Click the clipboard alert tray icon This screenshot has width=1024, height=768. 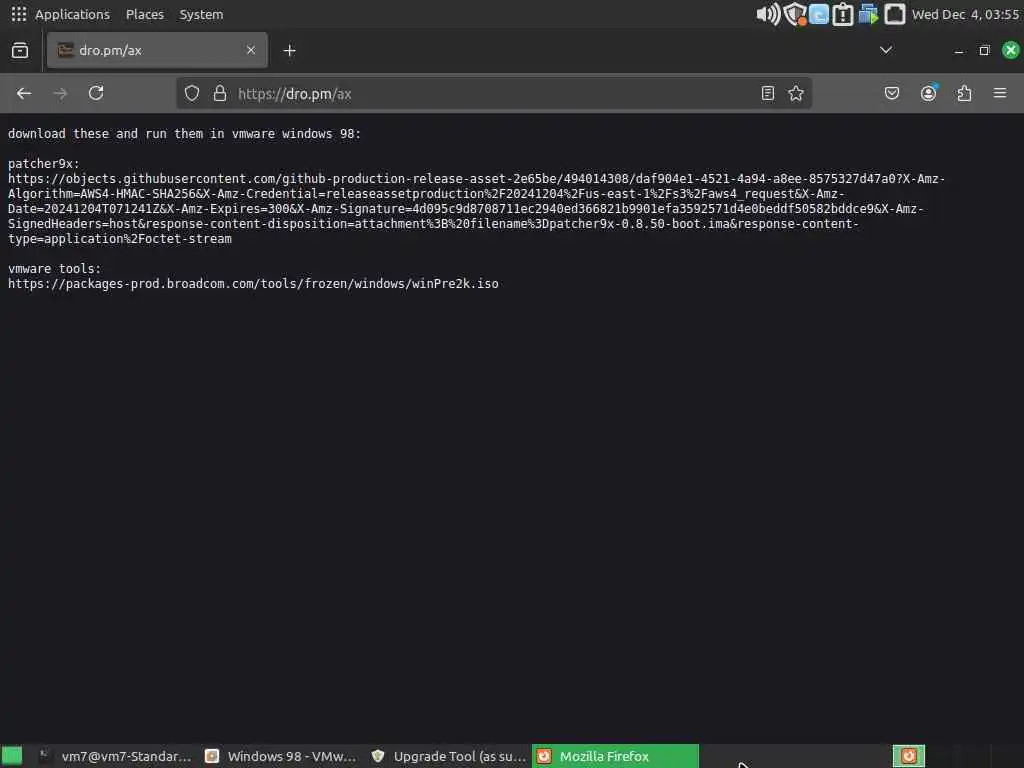pyautogui.click(x=843, y=14)
